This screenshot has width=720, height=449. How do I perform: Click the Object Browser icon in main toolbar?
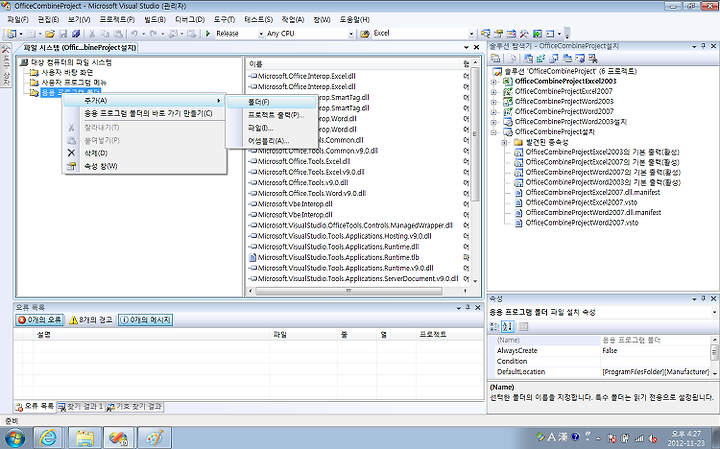(x=511, y=34)
